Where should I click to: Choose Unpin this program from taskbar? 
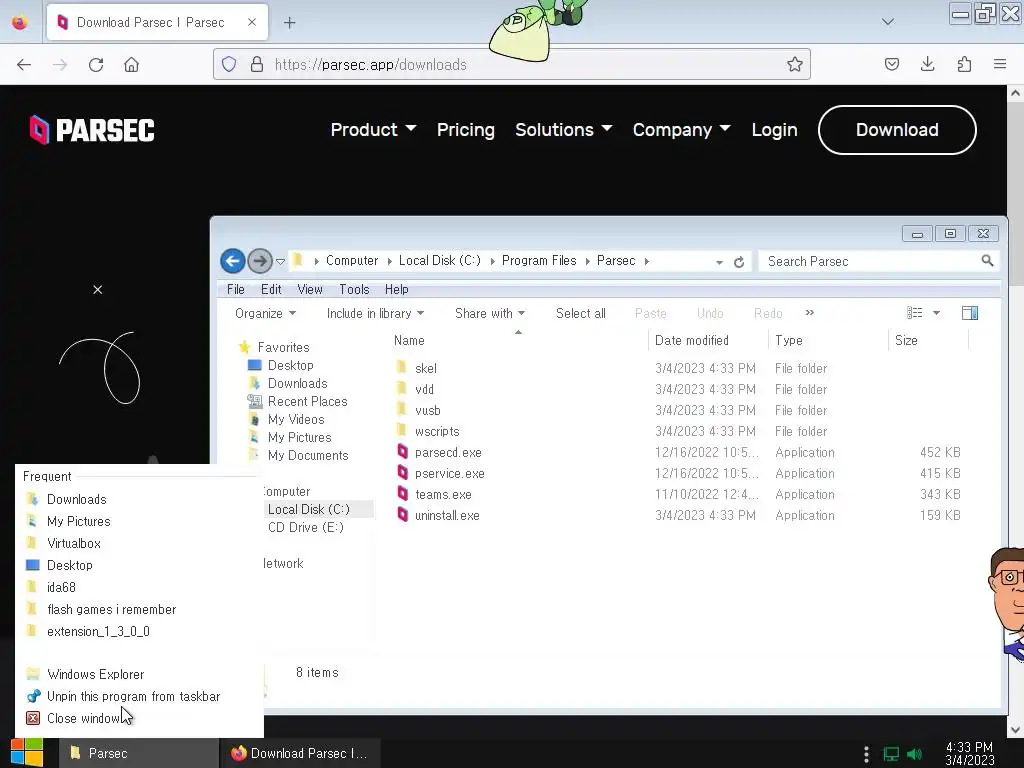click(133, 696)
